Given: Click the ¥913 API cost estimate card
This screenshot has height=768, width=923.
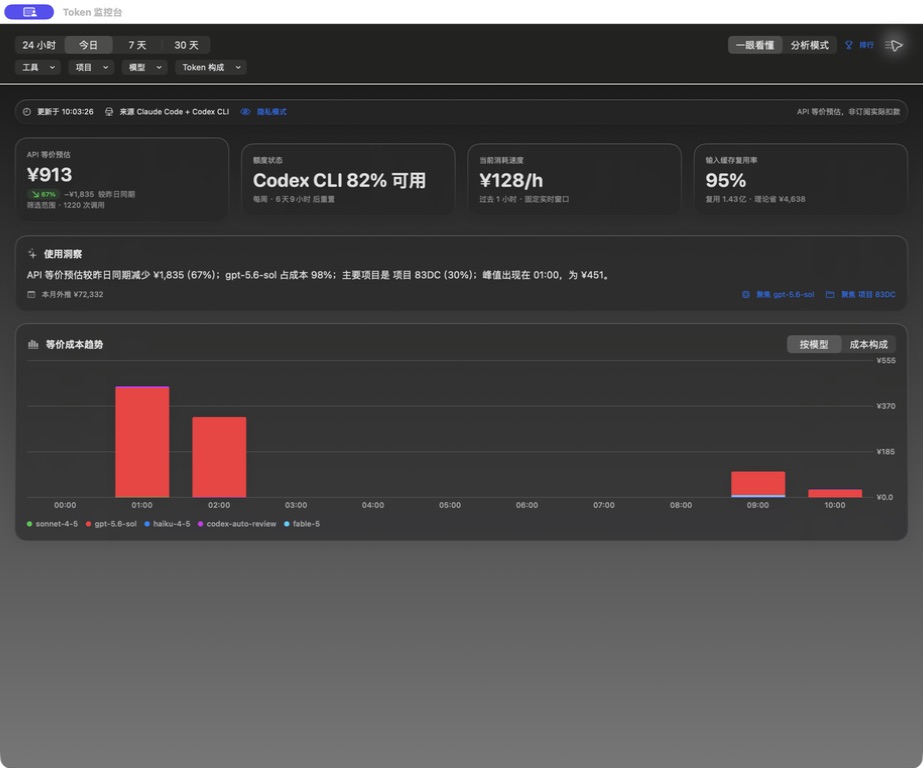Looking at the screenshot, I should pos(122,179).
